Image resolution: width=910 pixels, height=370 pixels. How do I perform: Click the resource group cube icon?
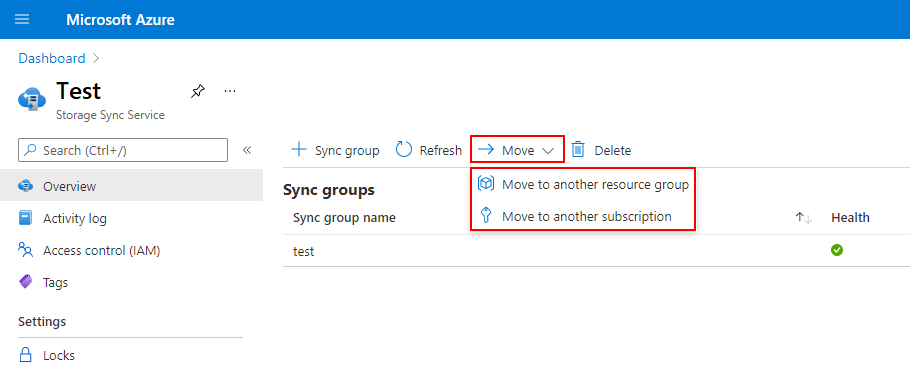pyautogui.click(x=485, y=184)
